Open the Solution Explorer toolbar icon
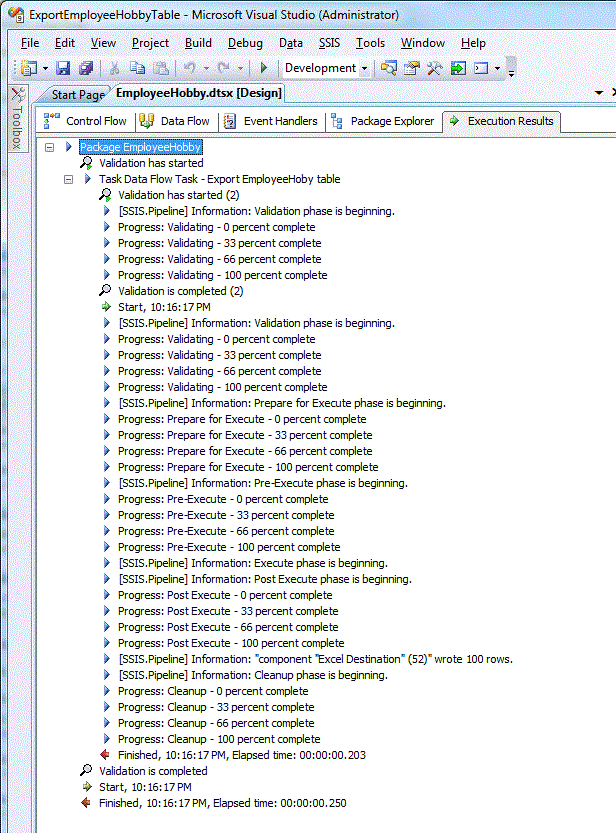 coord(389,68)
